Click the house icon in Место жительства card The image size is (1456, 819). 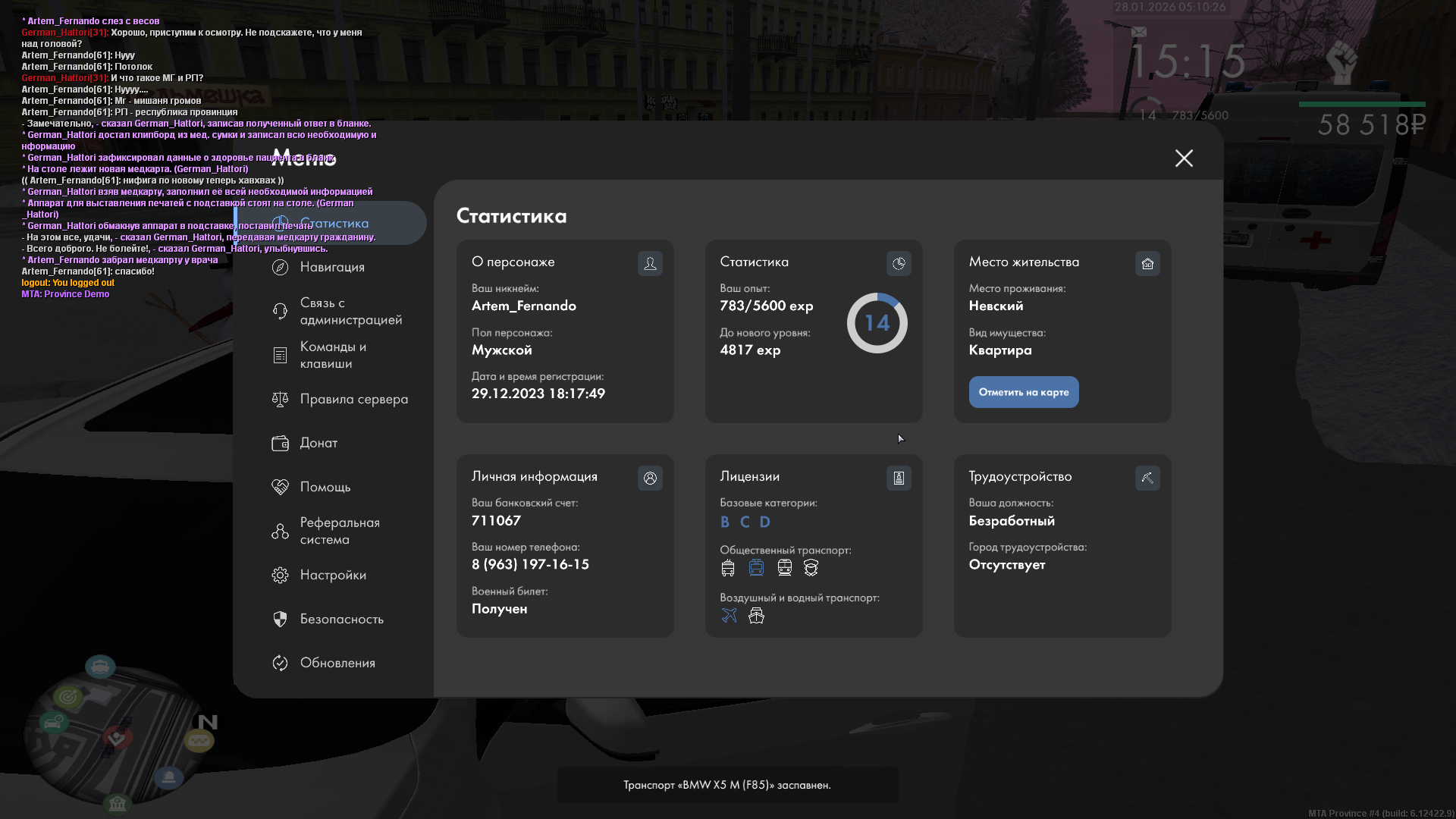coord(1147,263)
